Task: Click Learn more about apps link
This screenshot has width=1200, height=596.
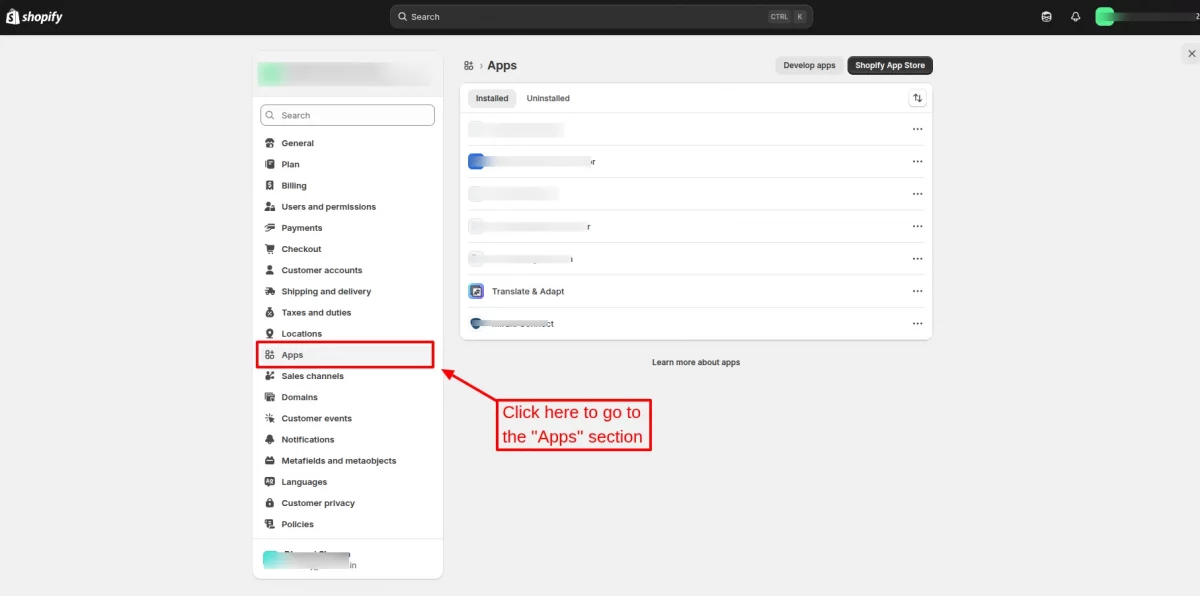Action: [696, 362]
